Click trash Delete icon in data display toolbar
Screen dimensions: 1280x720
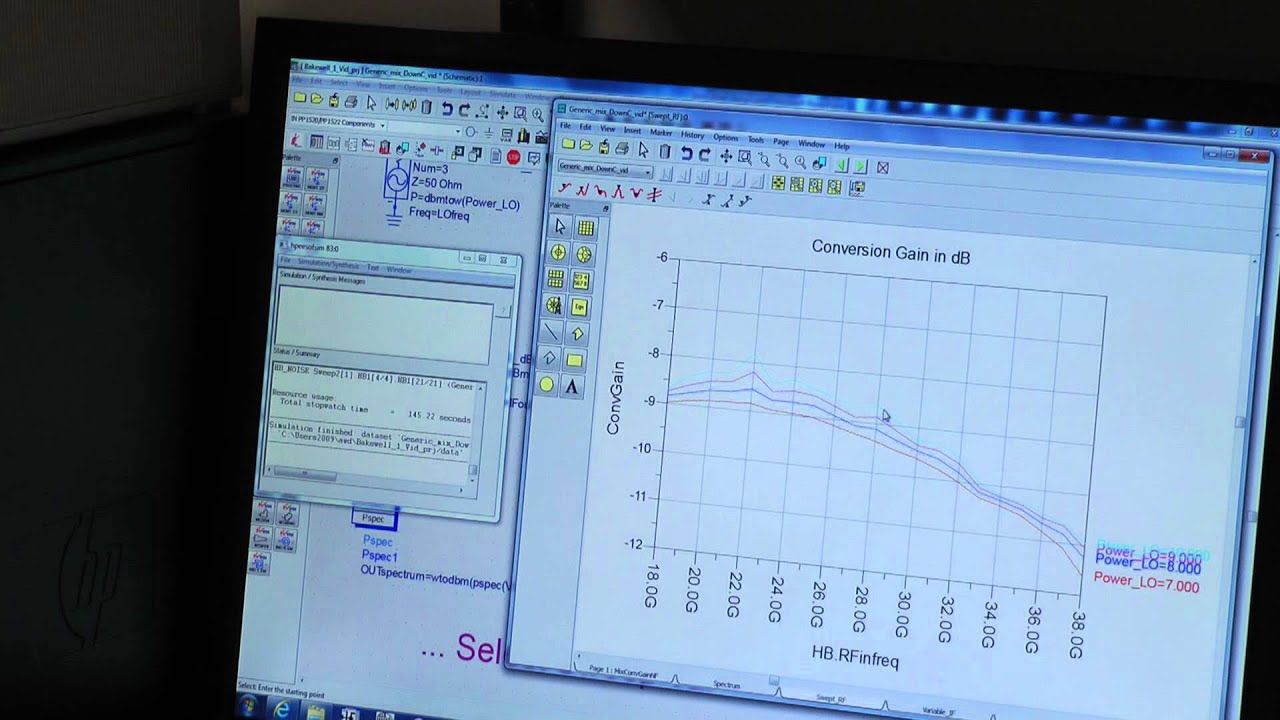(x=665, y=151)
